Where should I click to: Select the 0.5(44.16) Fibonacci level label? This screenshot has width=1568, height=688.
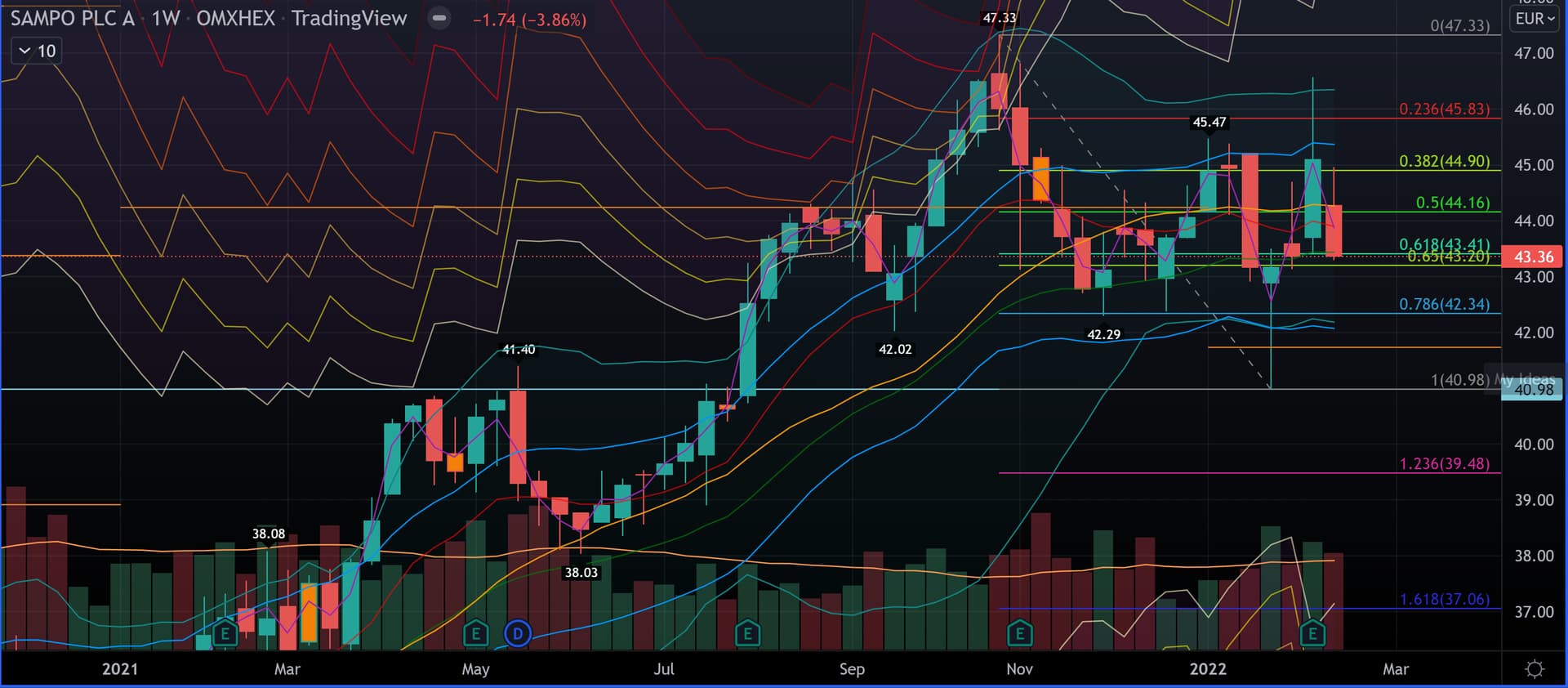click(1452, 203)
